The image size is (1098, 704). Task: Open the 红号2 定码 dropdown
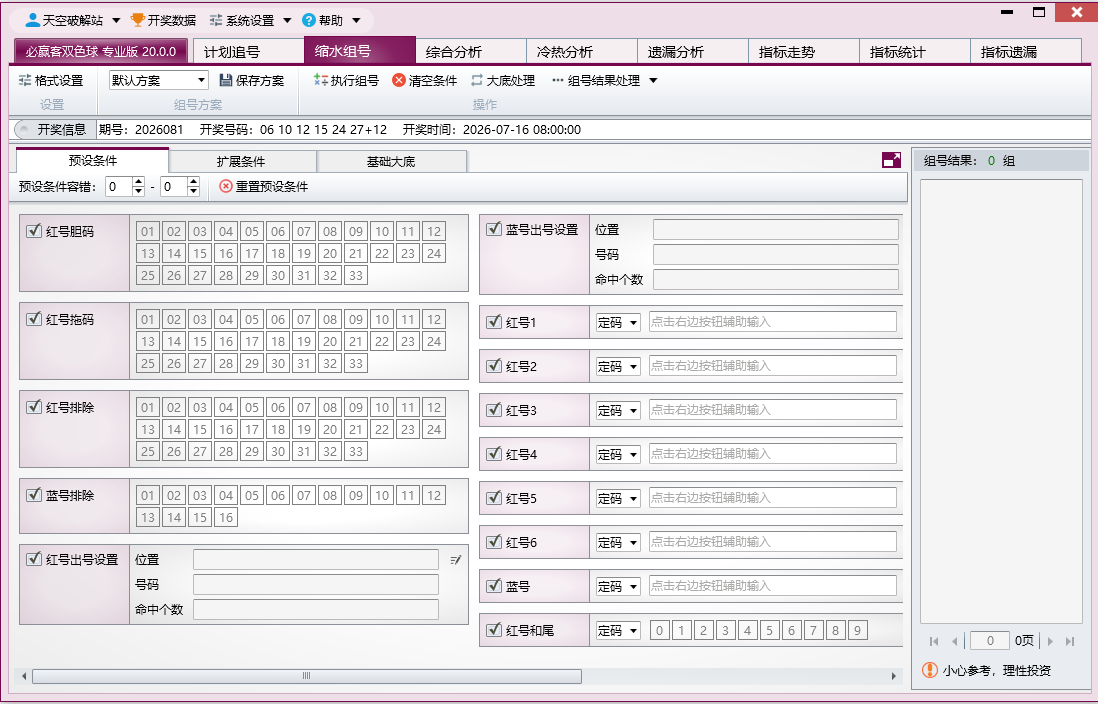click(618, 366)
